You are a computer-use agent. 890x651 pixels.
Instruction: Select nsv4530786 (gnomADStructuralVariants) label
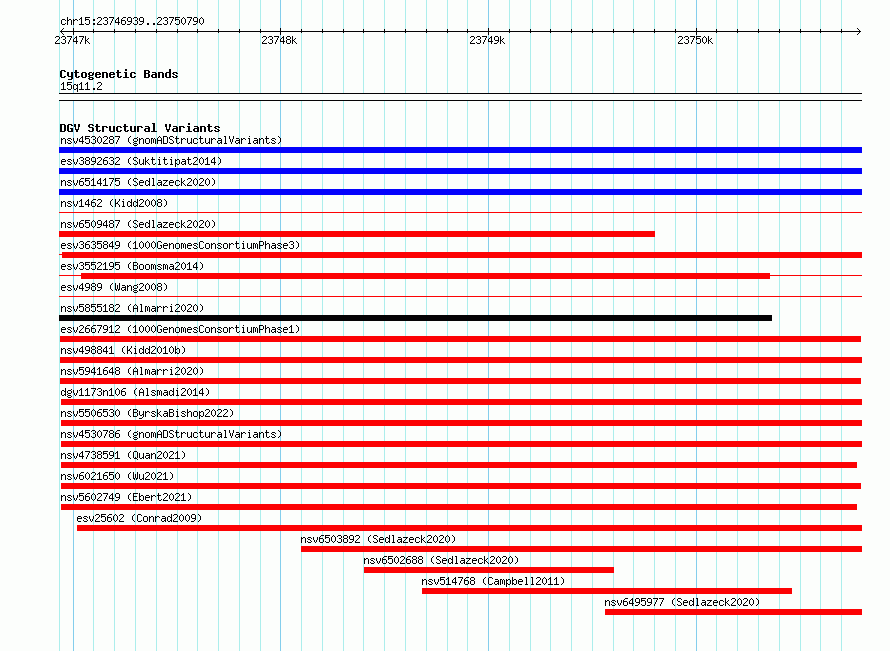[171, 434]
